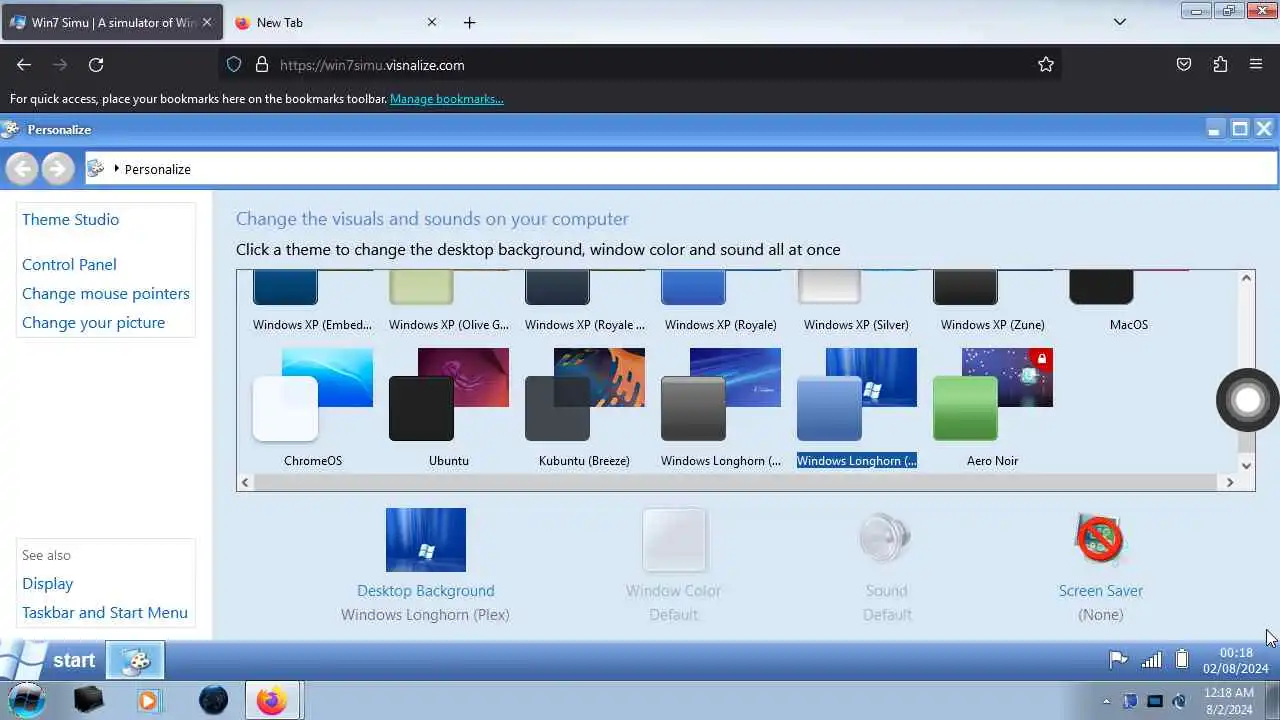Click simulator clock showing 00:18

click(1236, 660)
